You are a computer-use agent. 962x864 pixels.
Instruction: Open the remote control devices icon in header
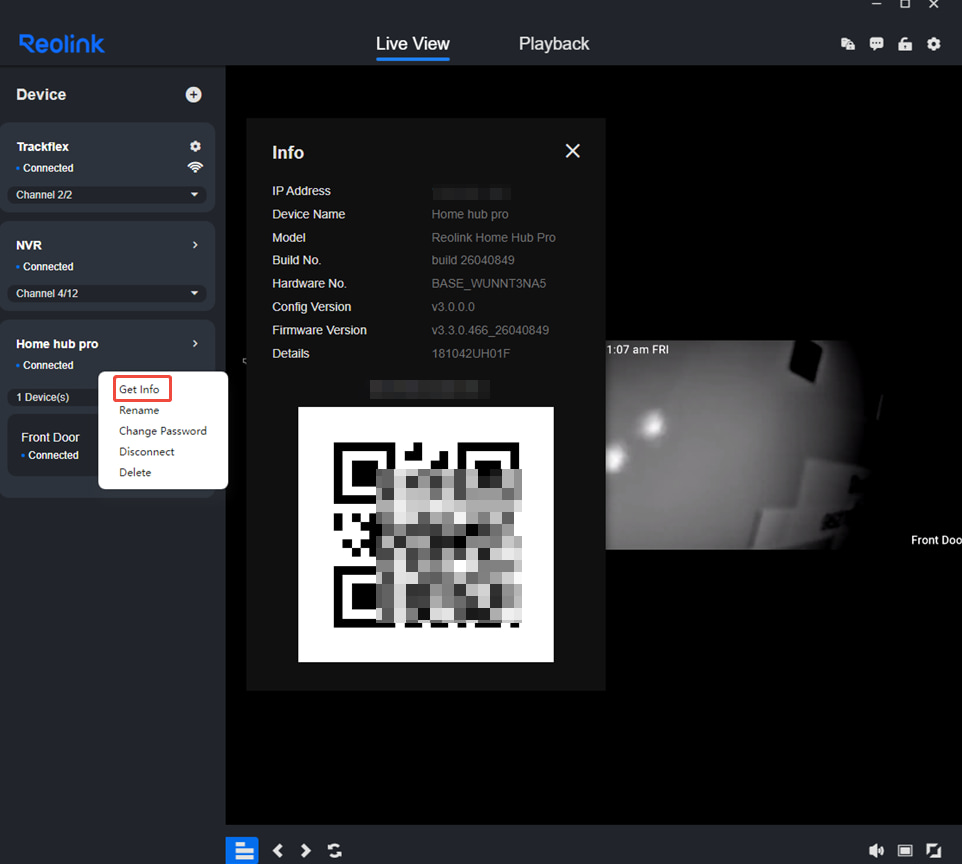click(x=848, y=44)
